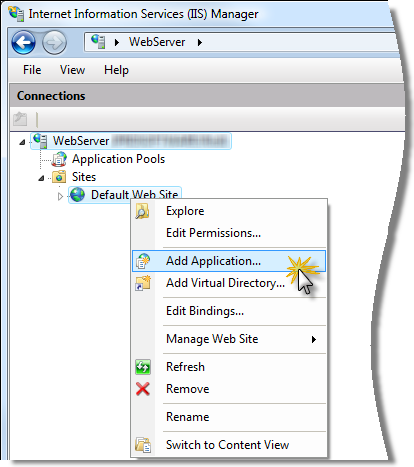Screen dimensions: 414x467
Task: Click the Default Web Site globe icon
Action: [78, 195]
